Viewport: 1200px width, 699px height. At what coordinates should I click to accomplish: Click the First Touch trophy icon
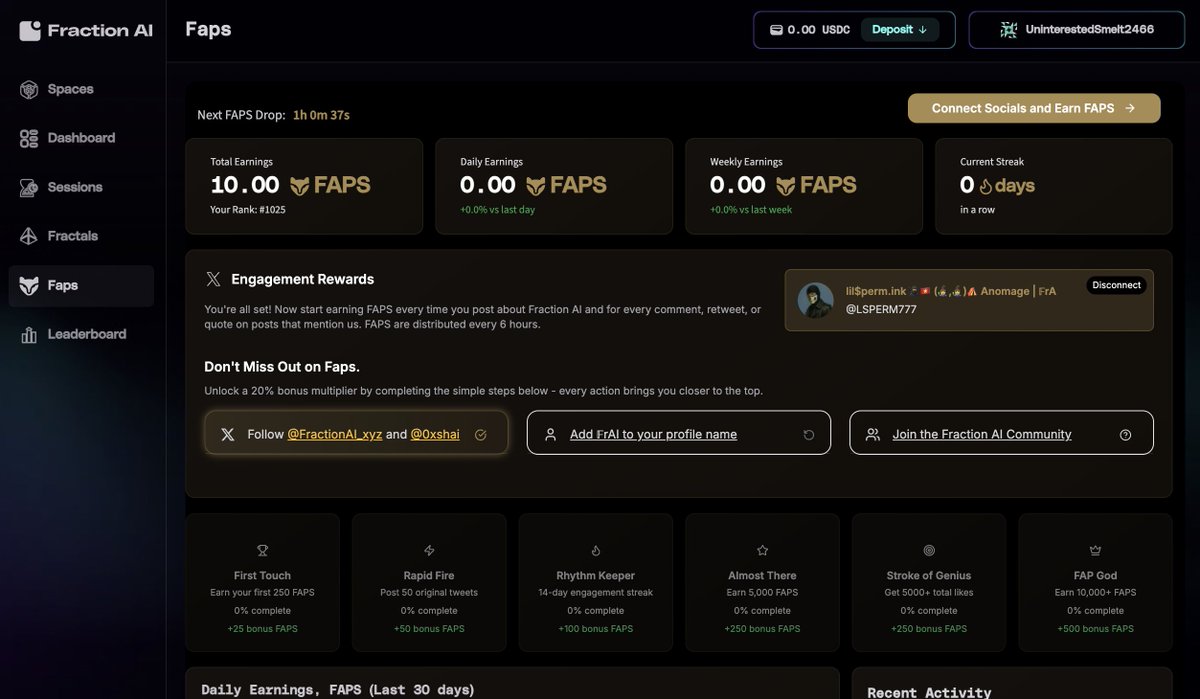coord(262,550)
